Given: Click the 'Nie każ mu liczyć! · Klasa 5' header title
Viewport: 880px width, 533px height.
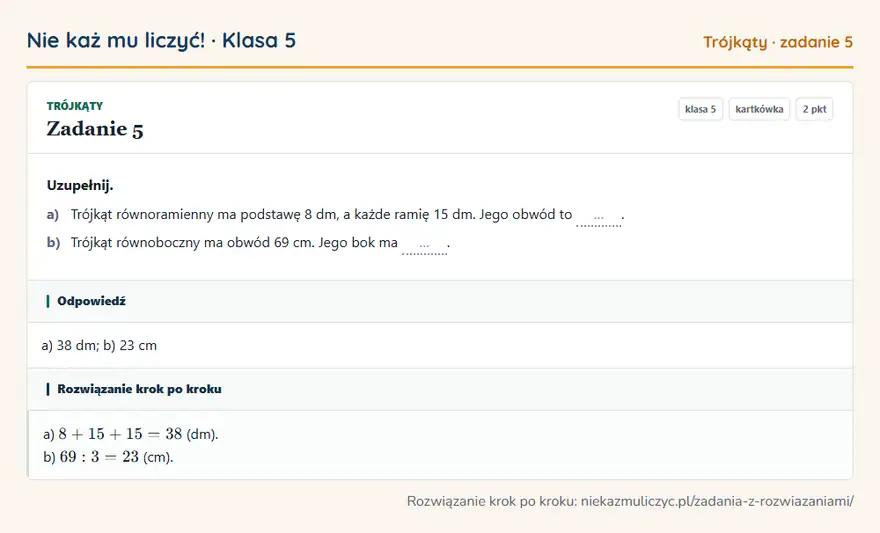Looking at the screenshot, I should pos(161,40).
